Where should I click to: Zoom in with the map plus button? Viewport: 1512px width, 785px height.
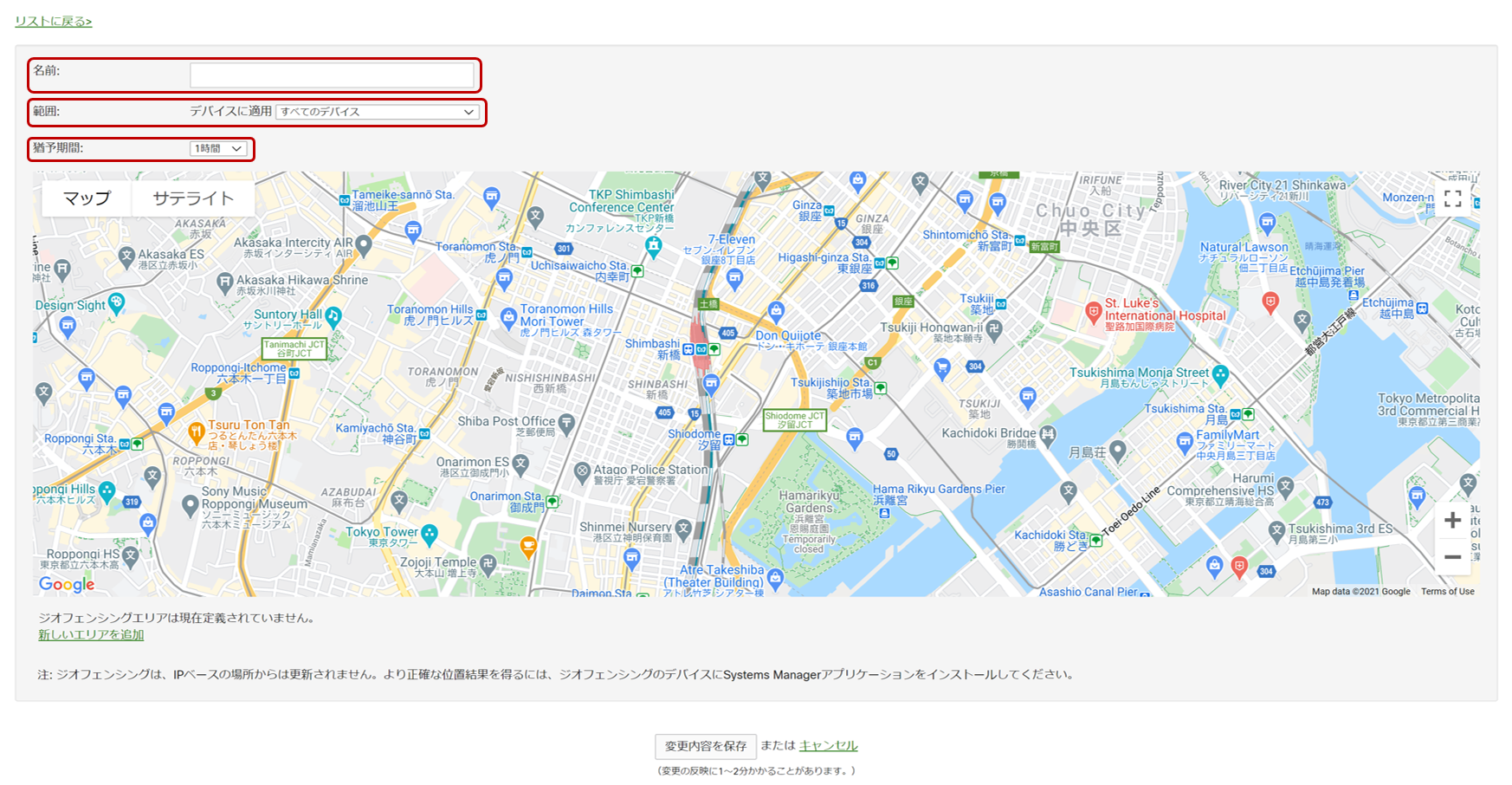(x=1453, y=520)
